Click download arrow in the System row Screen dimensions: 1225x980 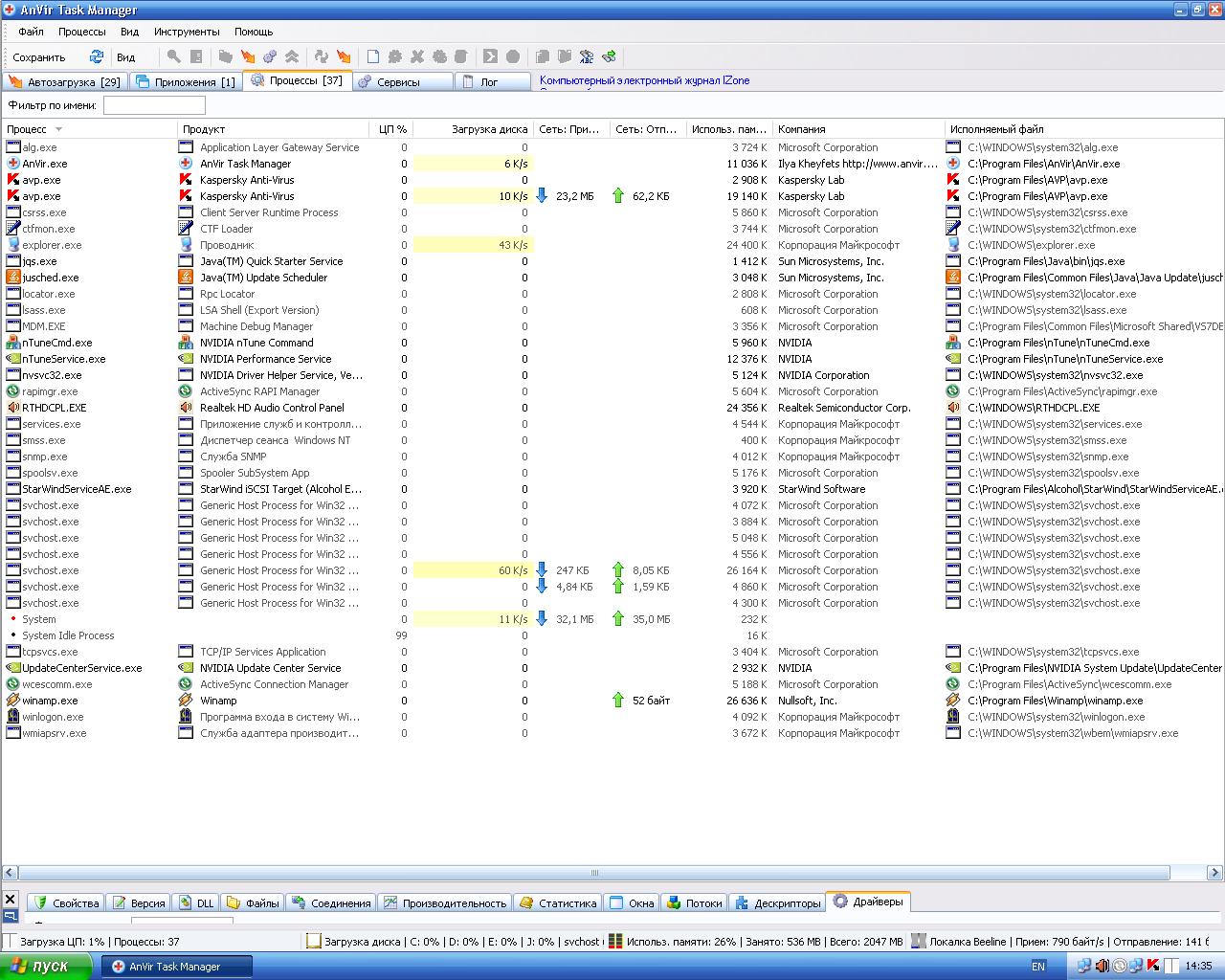tap(542, 619)
